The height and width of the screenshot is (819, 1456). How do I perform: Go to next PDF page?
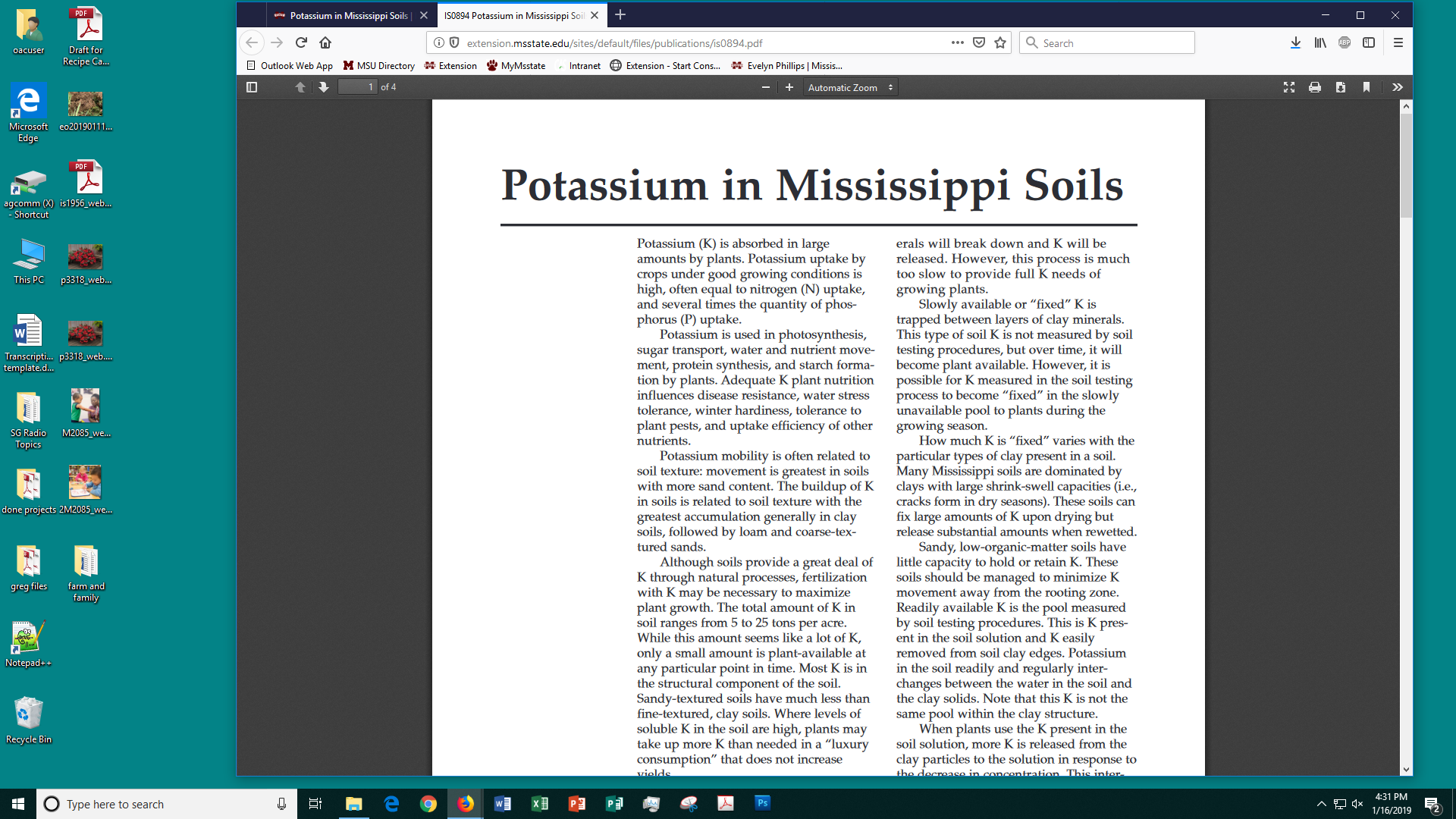click(324, 87)
